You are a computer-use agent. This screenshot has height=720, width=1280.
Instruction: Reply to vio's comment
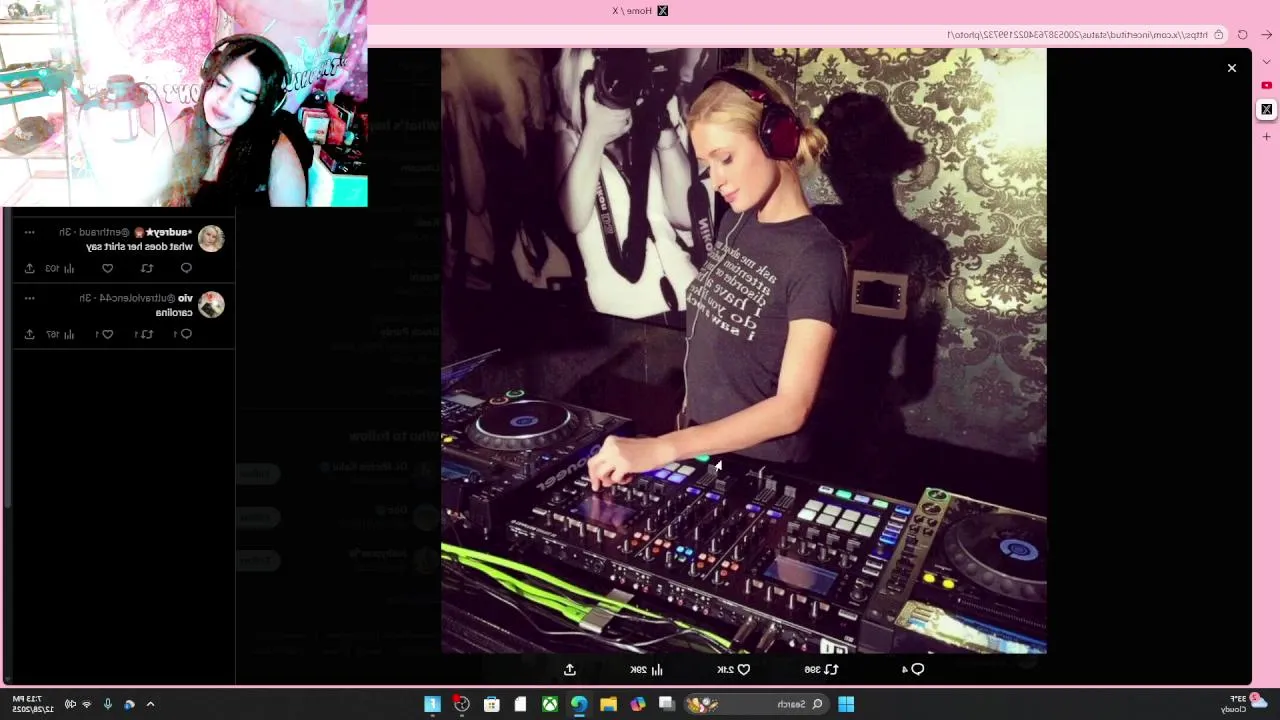(182, 334)
